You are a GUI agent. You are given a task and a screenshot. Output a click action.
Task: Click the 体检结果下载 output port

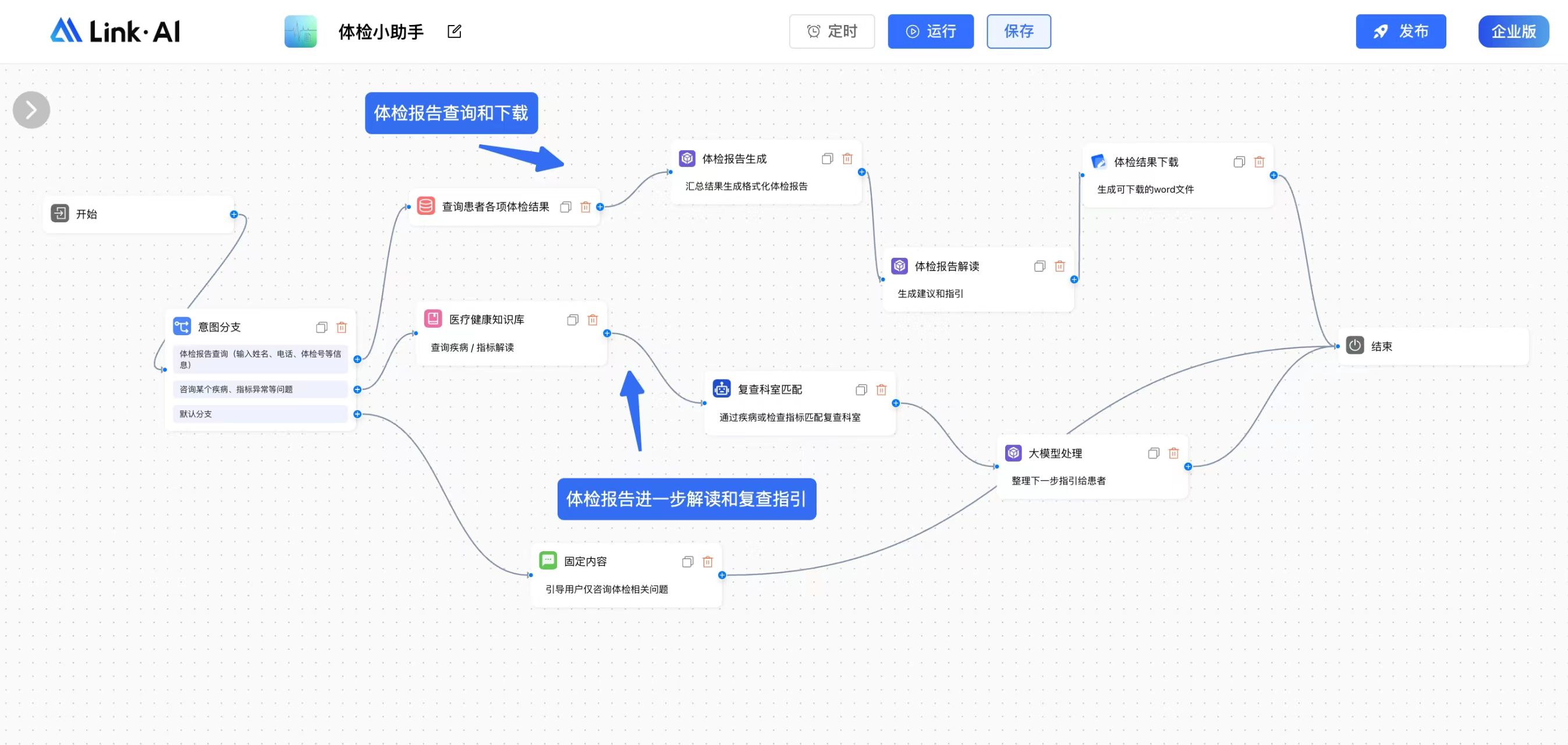[1273, 175]
